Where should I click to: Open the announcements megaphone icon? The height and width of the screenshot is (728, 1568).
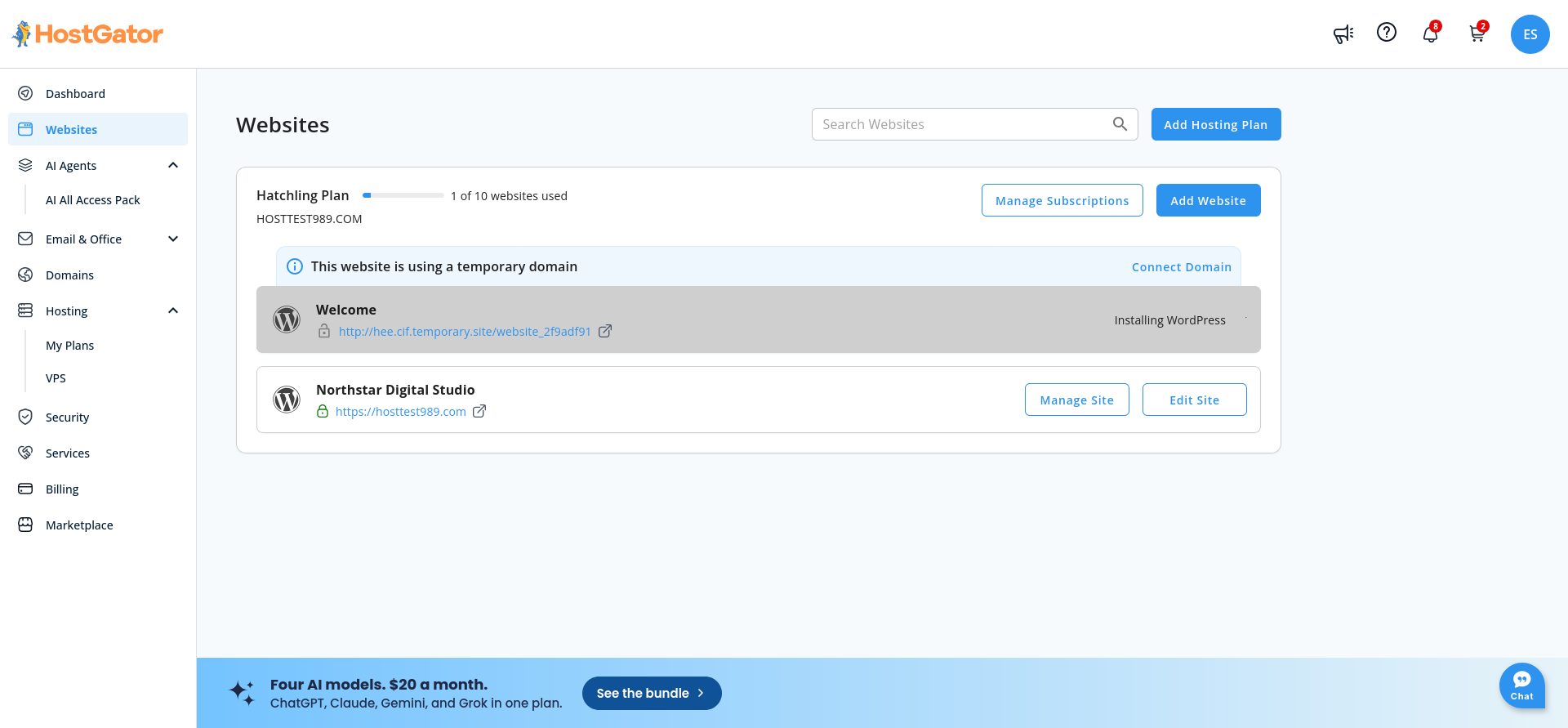point(1343,33)
